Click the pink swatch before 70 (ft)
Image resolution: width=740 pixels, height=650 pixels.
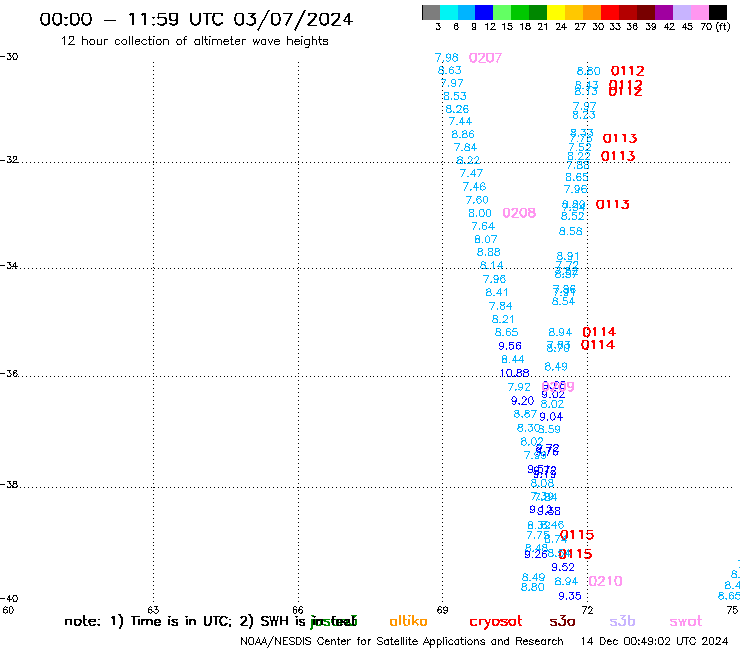pos(700,12)
